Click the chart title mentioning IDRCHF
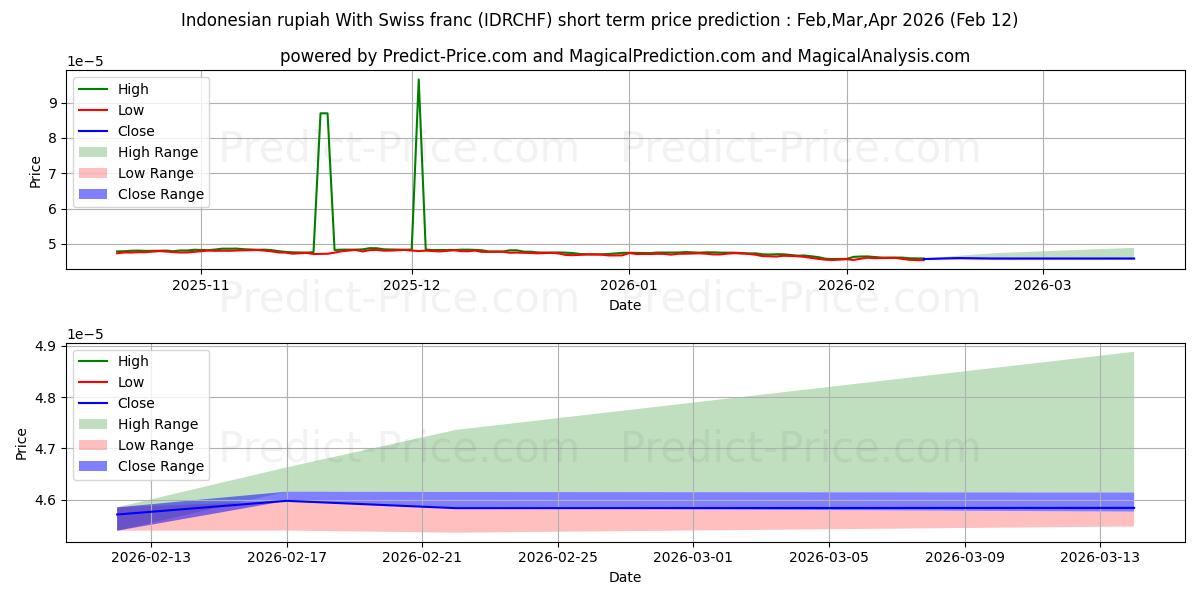1200x600 pixels. pyautogui.click(x=600, y=20)
